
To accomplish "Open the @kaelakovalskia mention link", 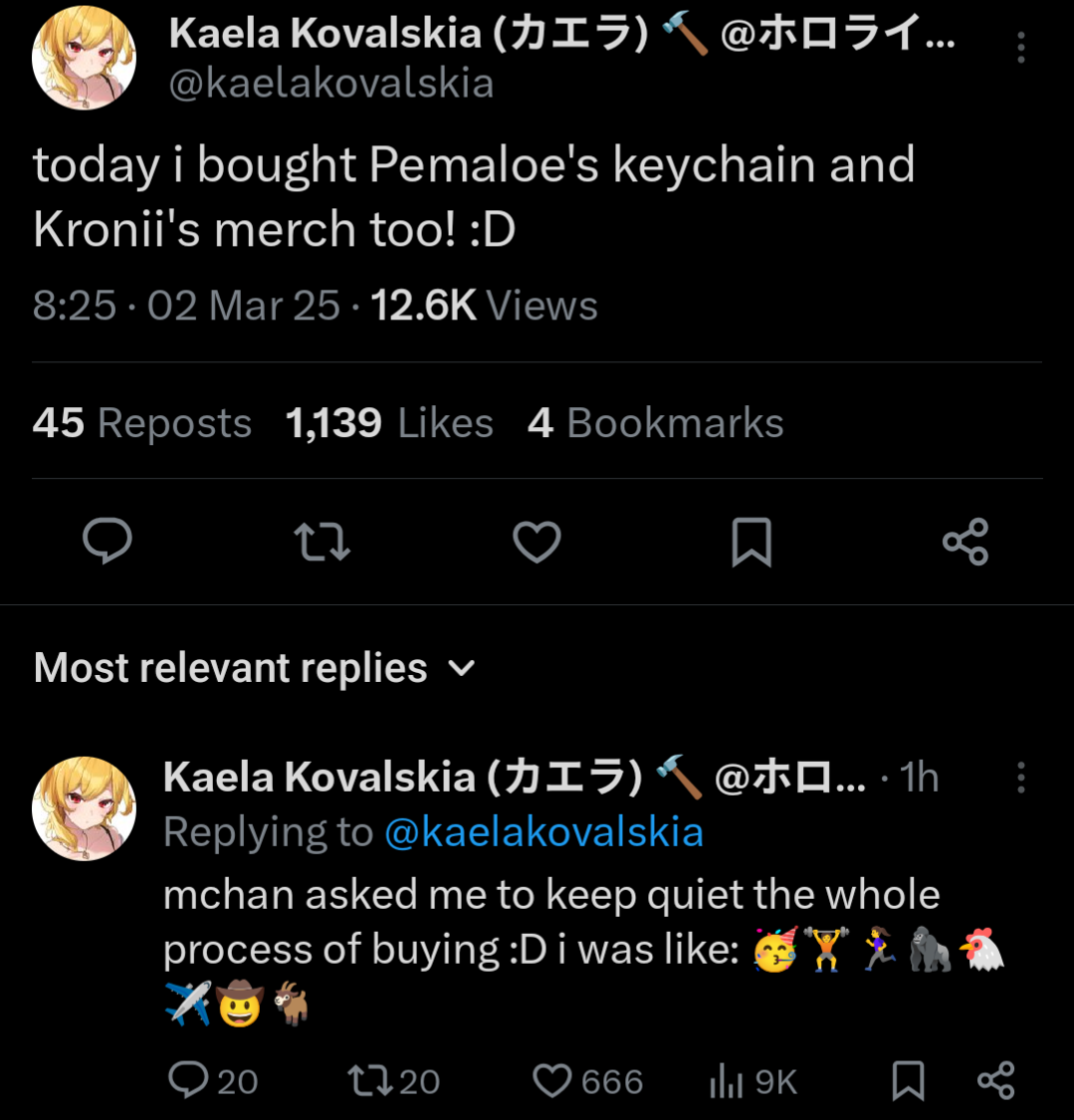I will tap(542, 832).
